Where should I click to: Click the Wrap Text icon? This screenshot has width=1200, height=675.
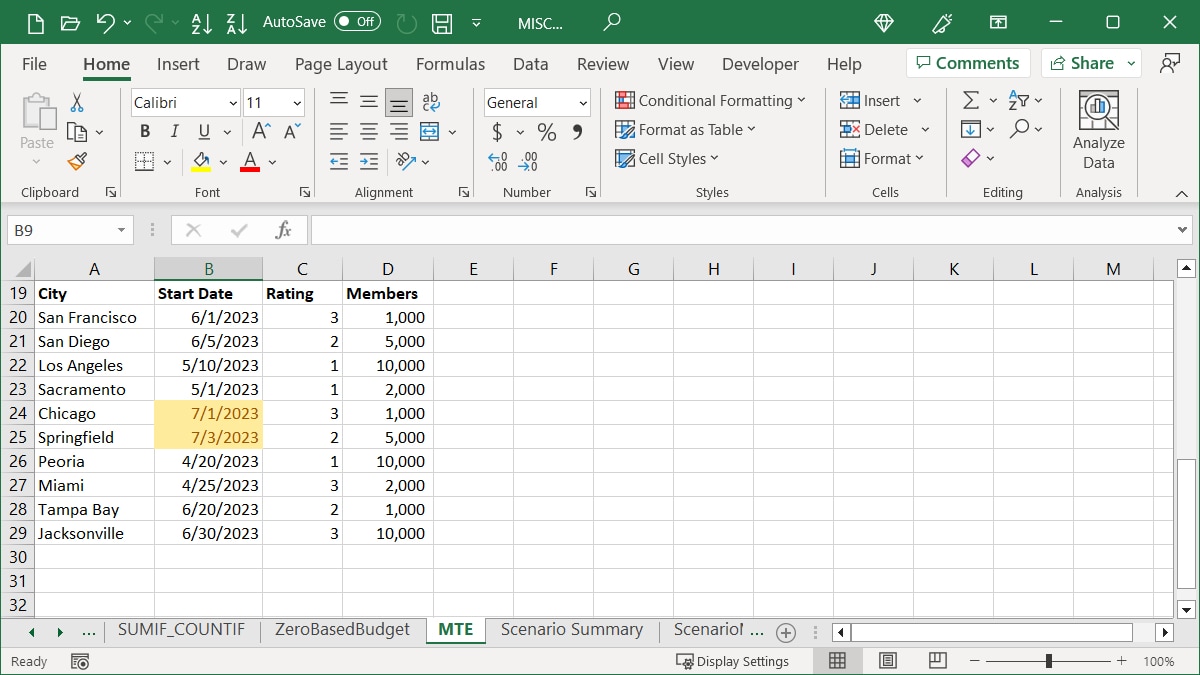click(x=430, y=100)
